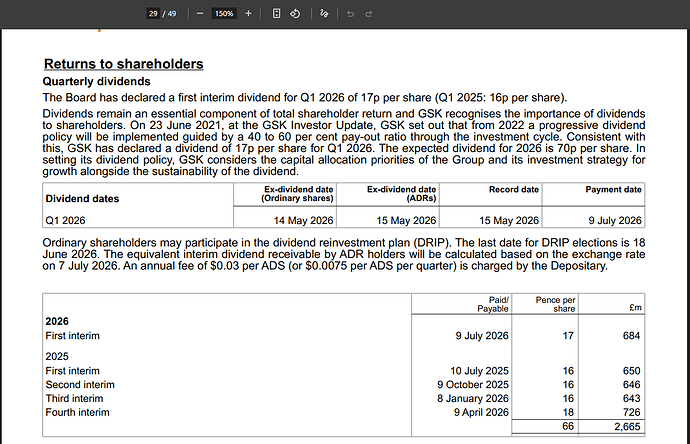Click the zoom in plus button
Screen dimensions: 690x444
tap(248, 14)
